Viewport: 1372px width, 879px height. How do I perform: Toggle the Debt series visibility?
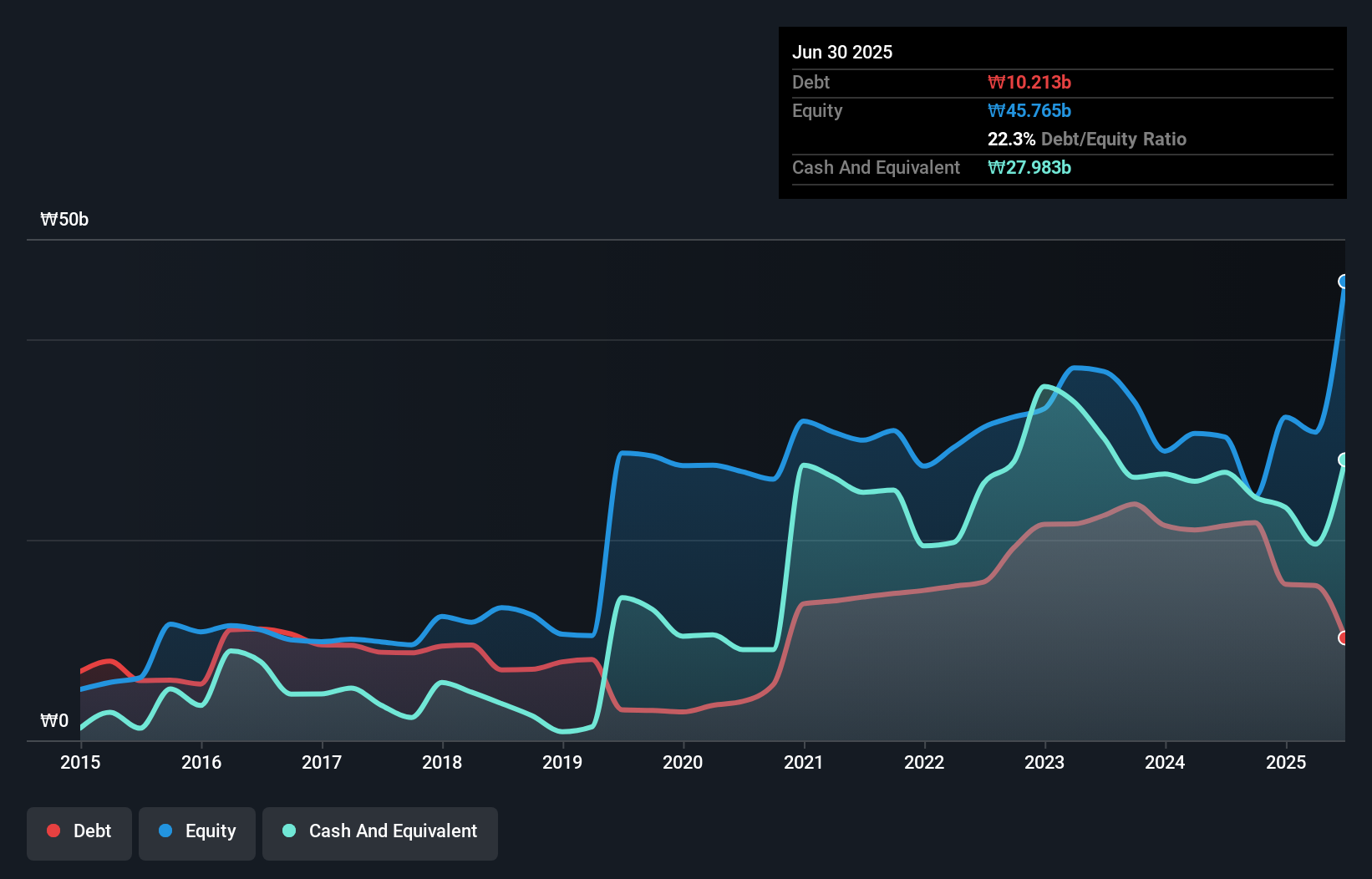point(79,831)
